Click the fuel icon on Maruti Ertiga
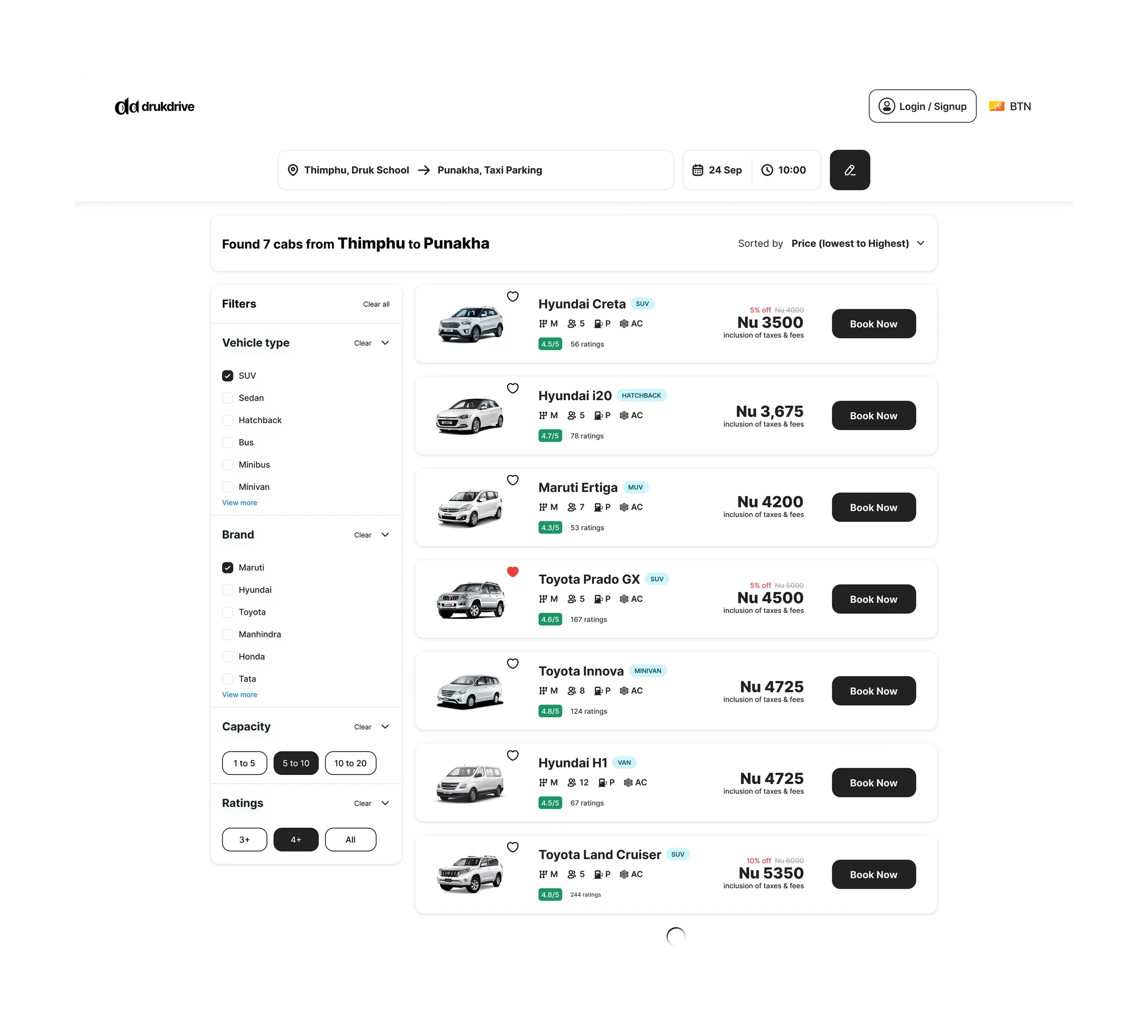Viewport: 1148px width, 1036px height. 598,507
